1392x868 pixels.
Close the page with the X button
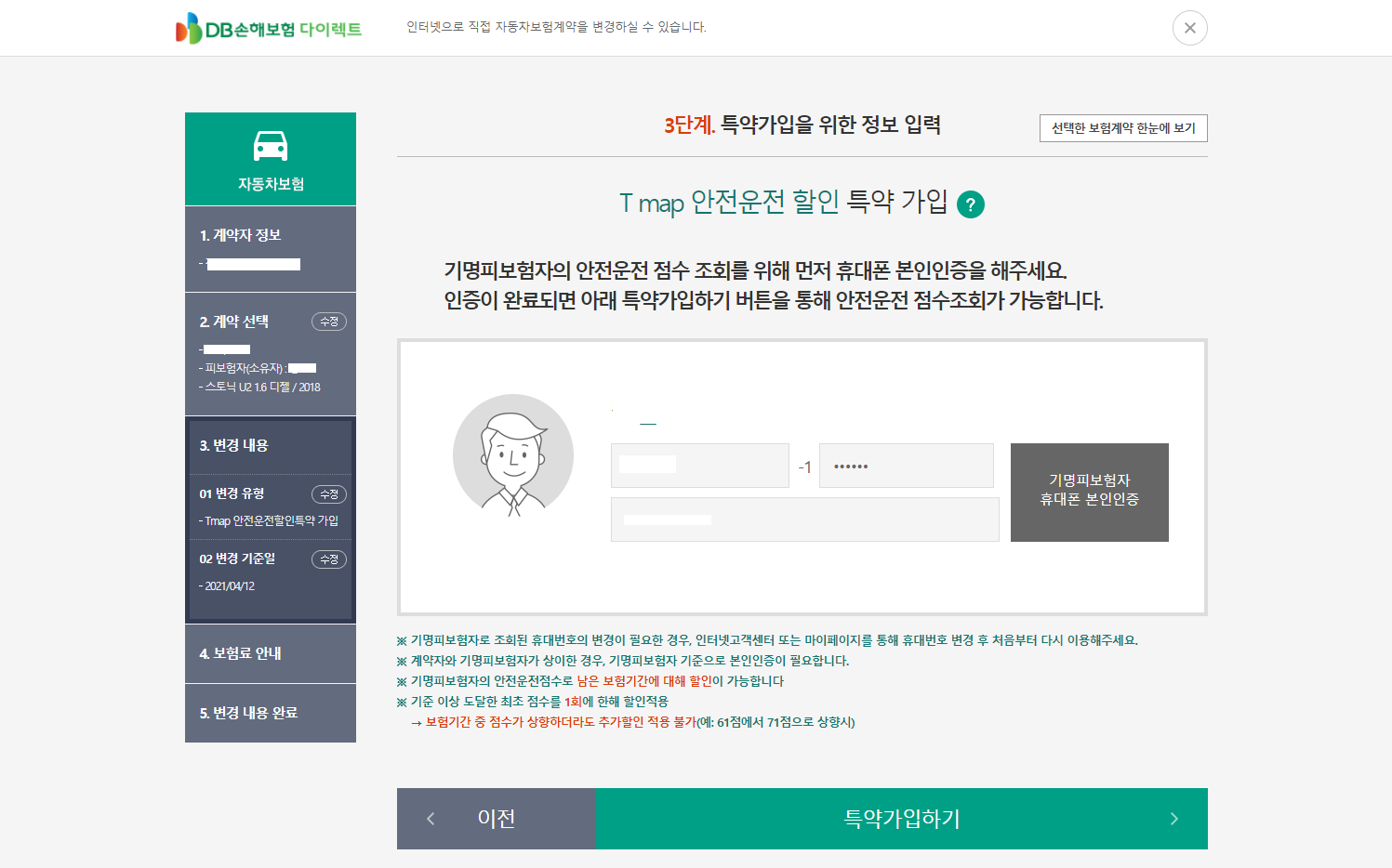1189,28
